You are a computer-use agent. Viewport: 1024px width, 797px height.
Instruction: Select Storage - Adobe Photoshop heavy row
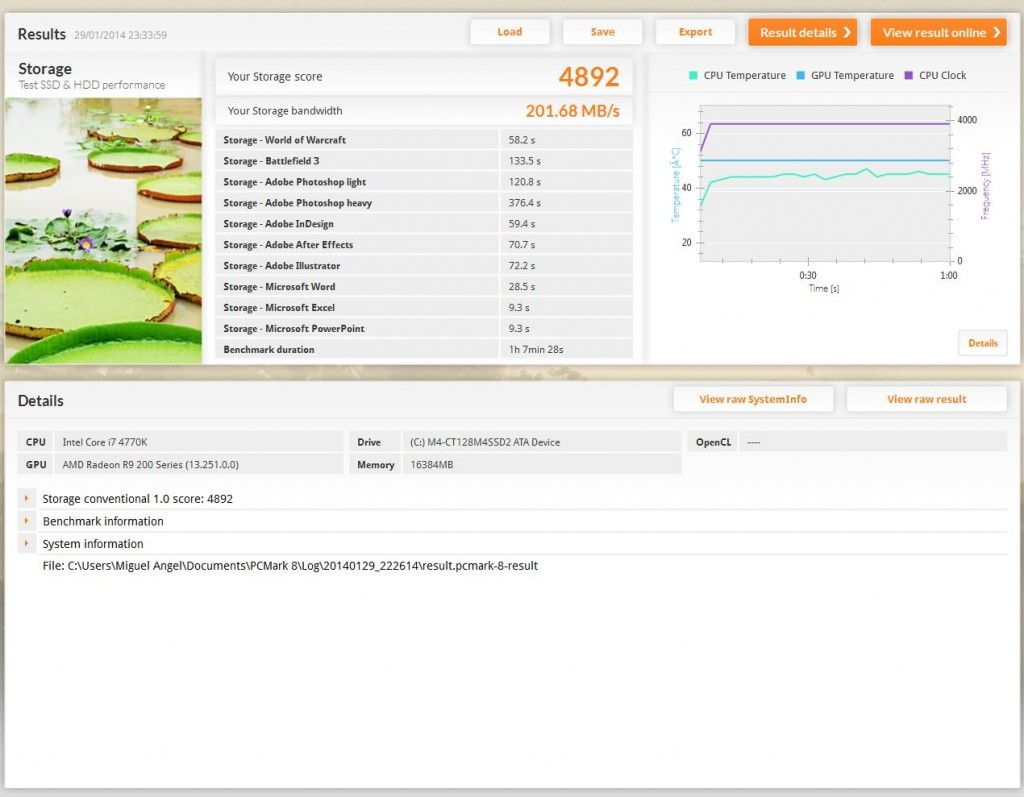424,203
